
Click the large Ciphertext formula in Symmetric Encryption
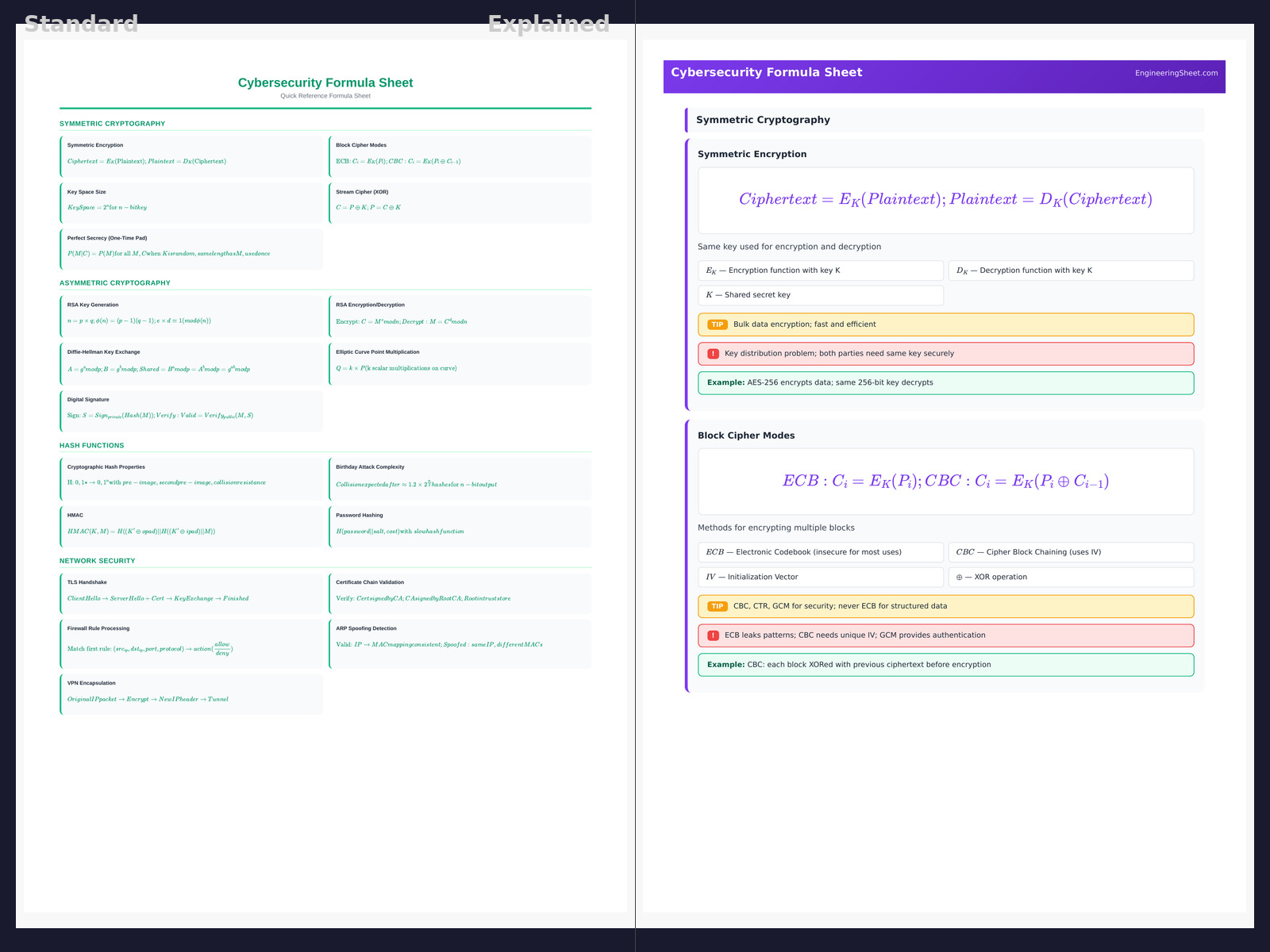(945, 200)
